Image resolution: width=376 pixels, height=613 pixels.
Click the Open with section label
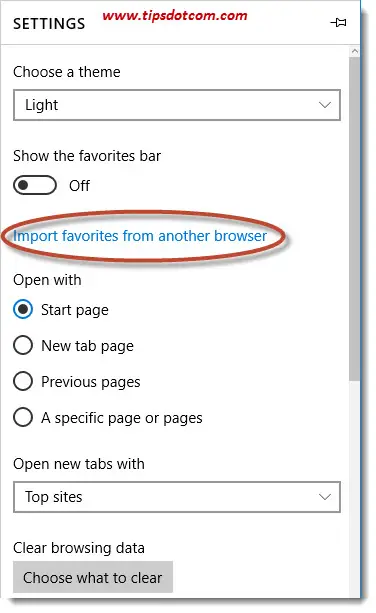[x=47, y=280]
